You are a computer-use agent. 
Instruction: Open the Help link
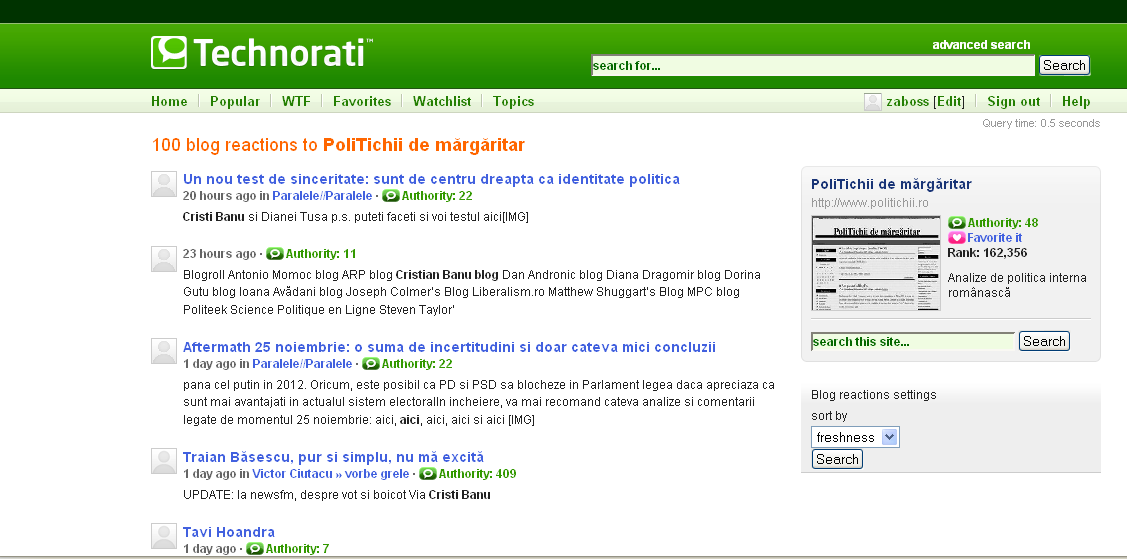1076,101
